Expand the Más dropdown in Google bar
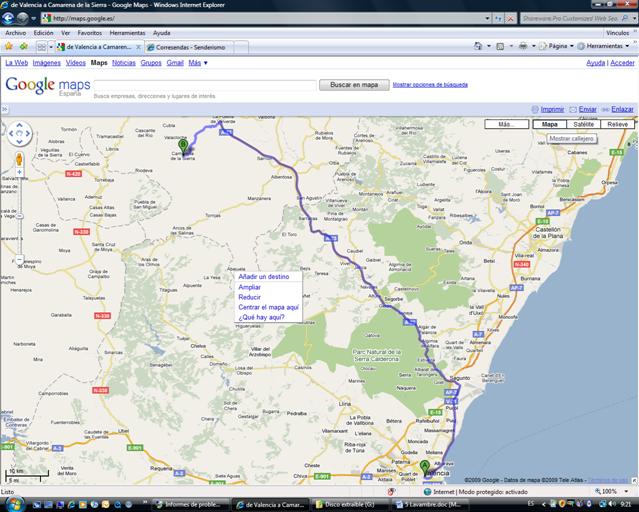This screenshot has width=639, height=512. [198, 63]
